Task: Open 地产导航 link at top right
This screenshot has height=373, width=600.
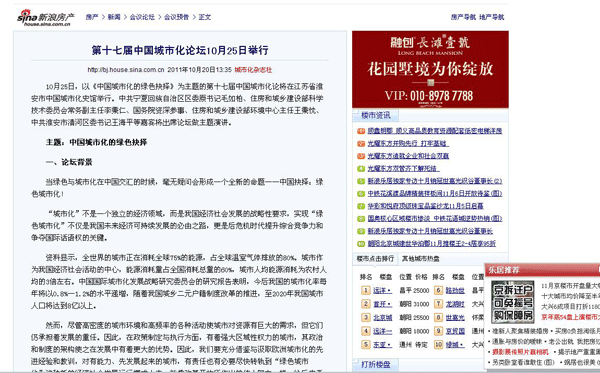Action: [492, 17]
